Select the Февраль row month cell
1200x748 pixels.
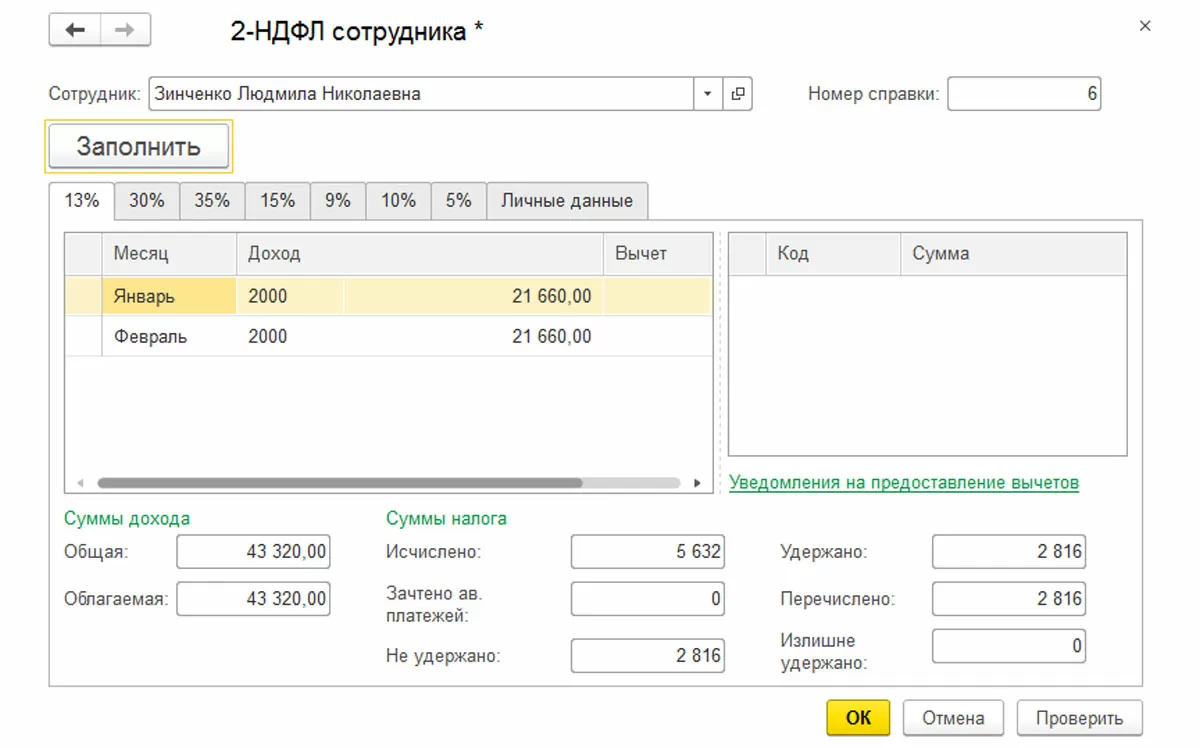(x=169, y=337)
